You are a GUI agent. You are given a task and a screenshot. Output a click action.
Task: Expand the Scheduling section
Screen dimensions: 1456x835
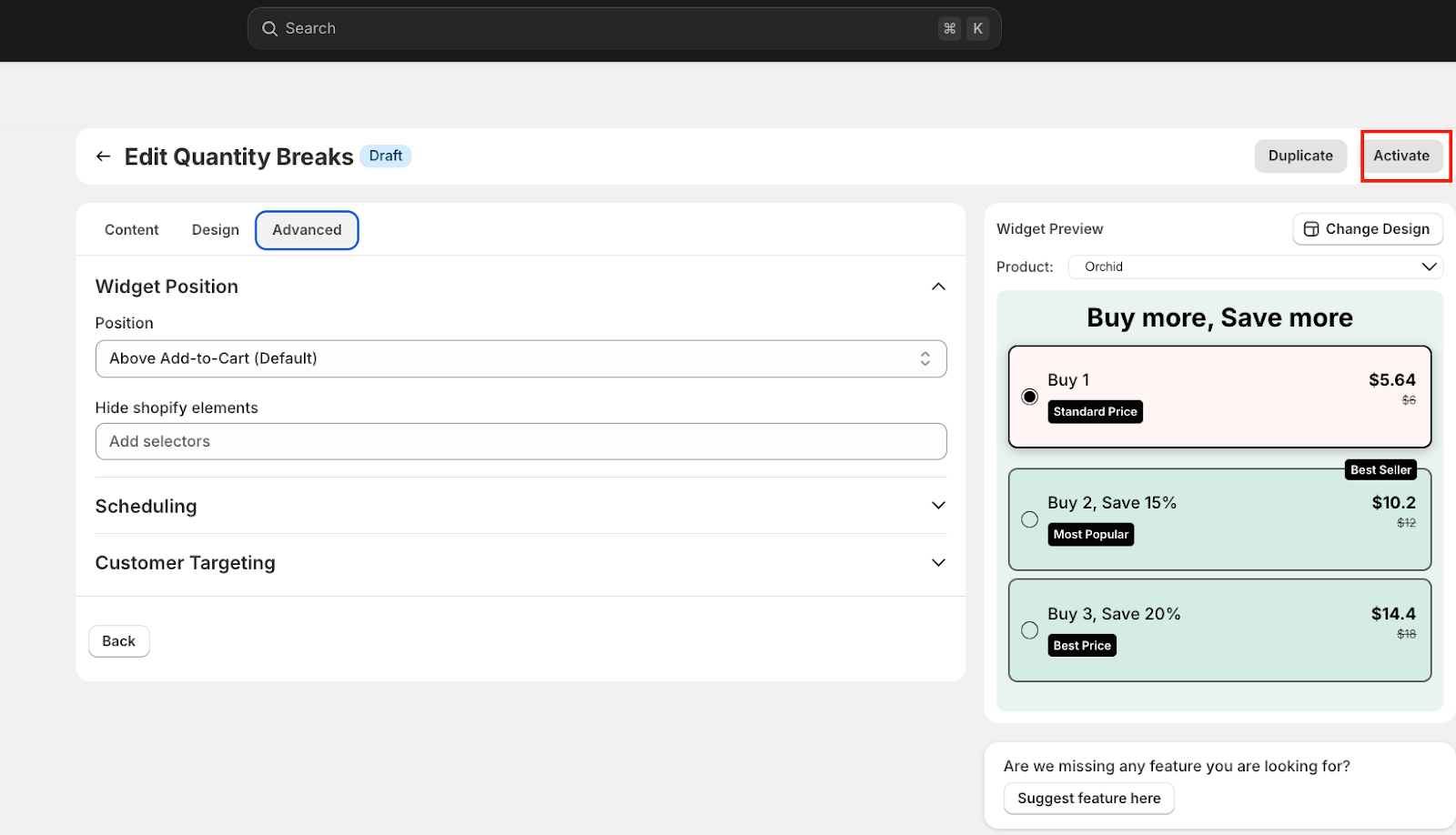point(938,506)
